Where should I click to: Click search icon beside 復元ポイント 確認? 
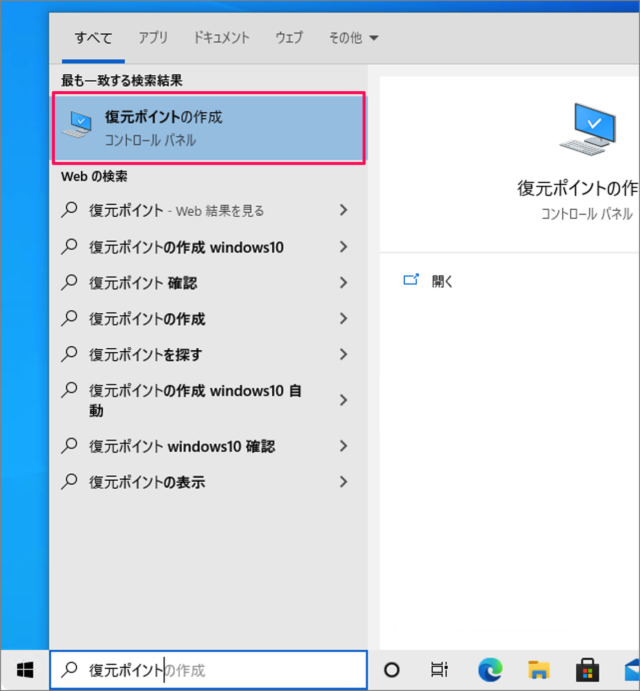(69, 282)
